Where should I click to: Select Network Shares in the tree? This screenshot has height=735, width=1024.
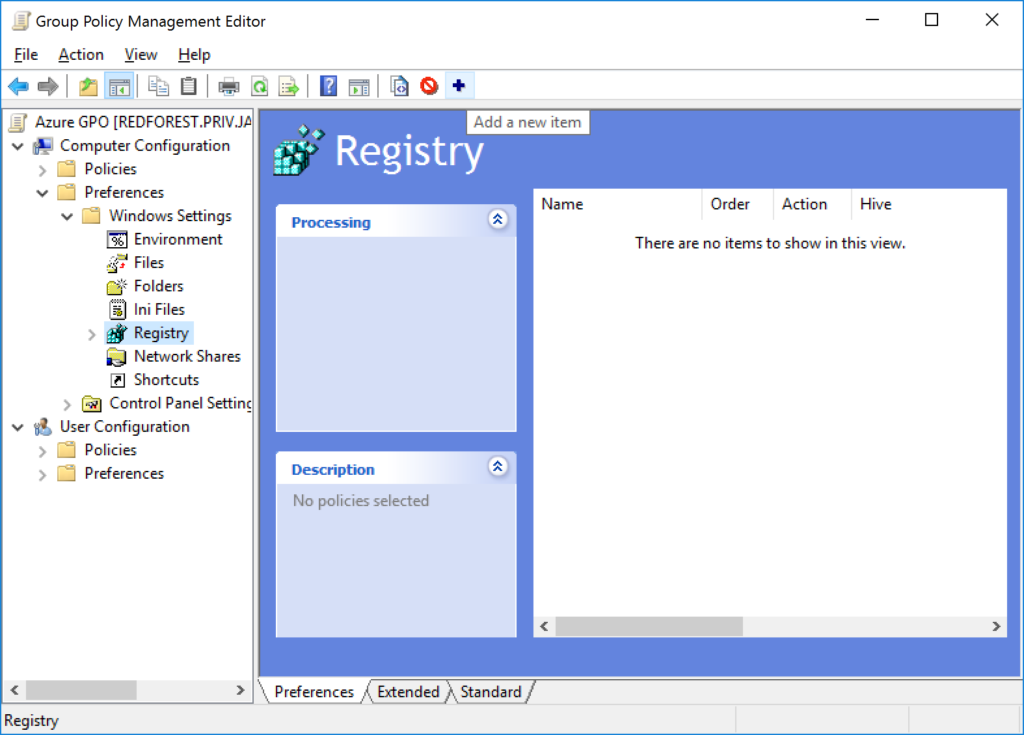click(x=188, y=356)
